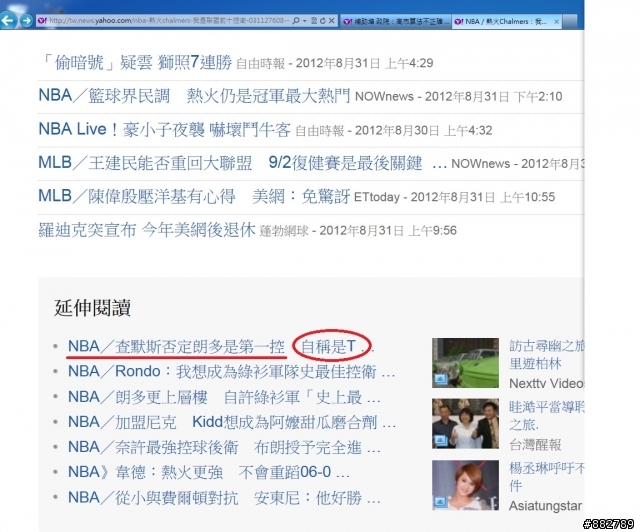Click video badge on red-haired woman thumbnail
640x532 pixels.
point(440,502)
